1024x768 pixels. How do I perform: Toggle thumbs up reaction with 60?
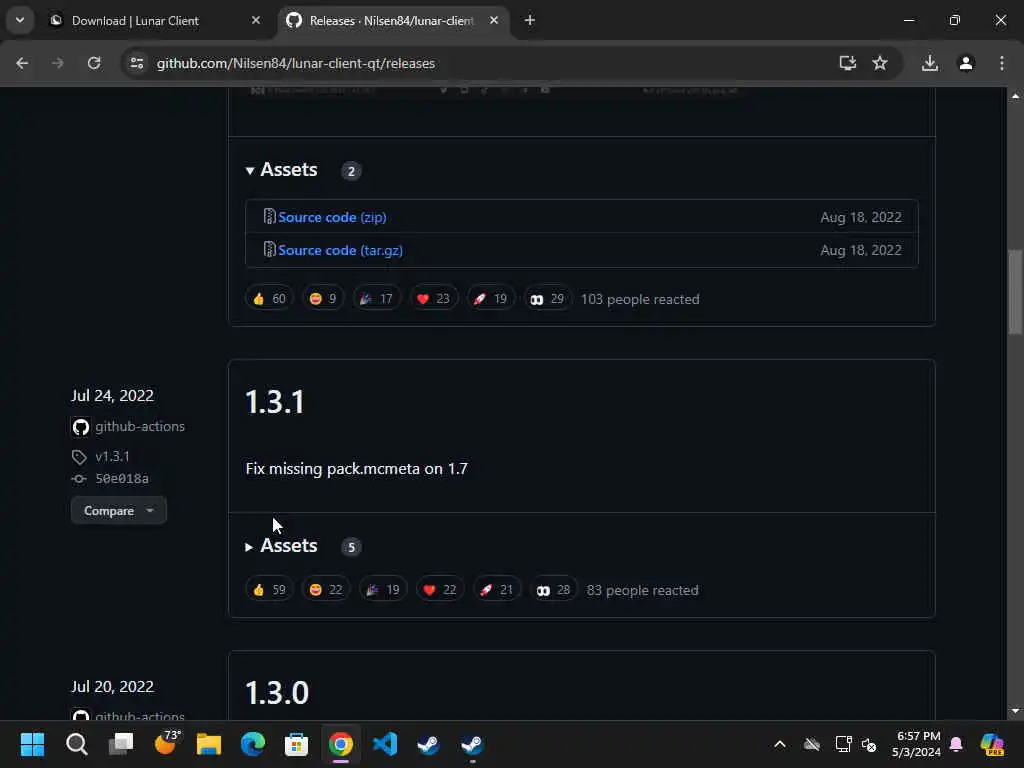269,299
